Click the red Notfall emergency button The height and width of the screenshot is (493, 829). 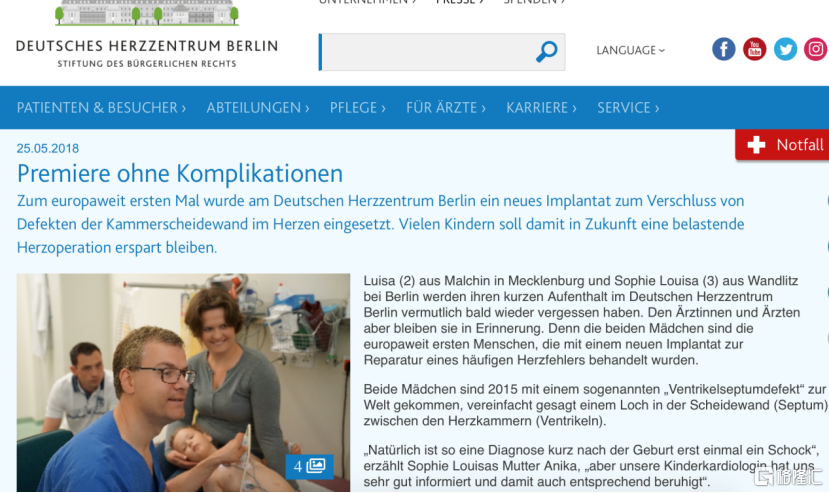coord(782,144)
